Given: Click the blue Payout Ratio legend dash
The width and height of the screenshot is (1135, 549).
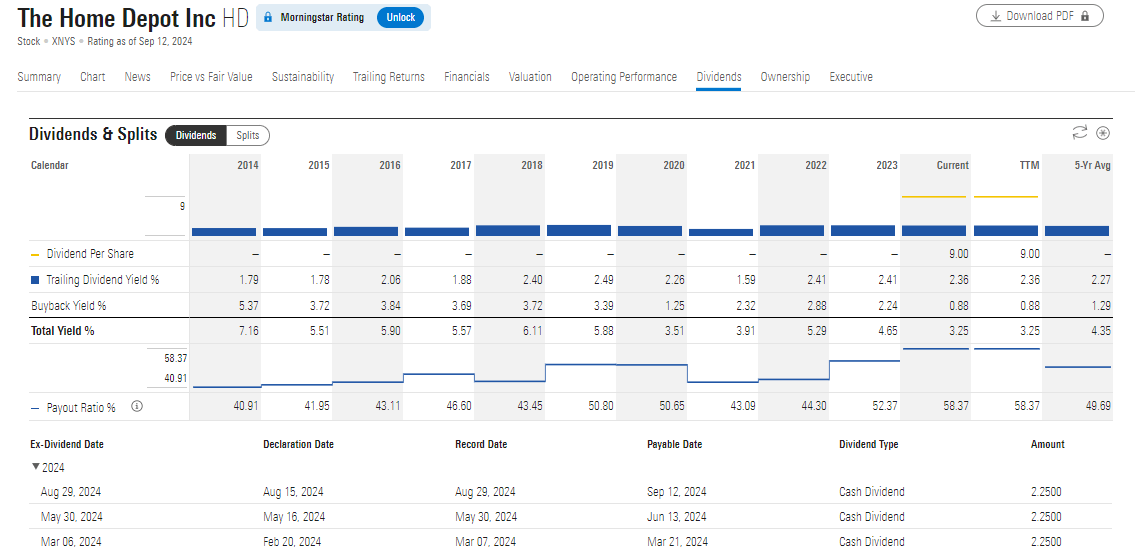Looking at the screenshot, I should click(35, 408).
